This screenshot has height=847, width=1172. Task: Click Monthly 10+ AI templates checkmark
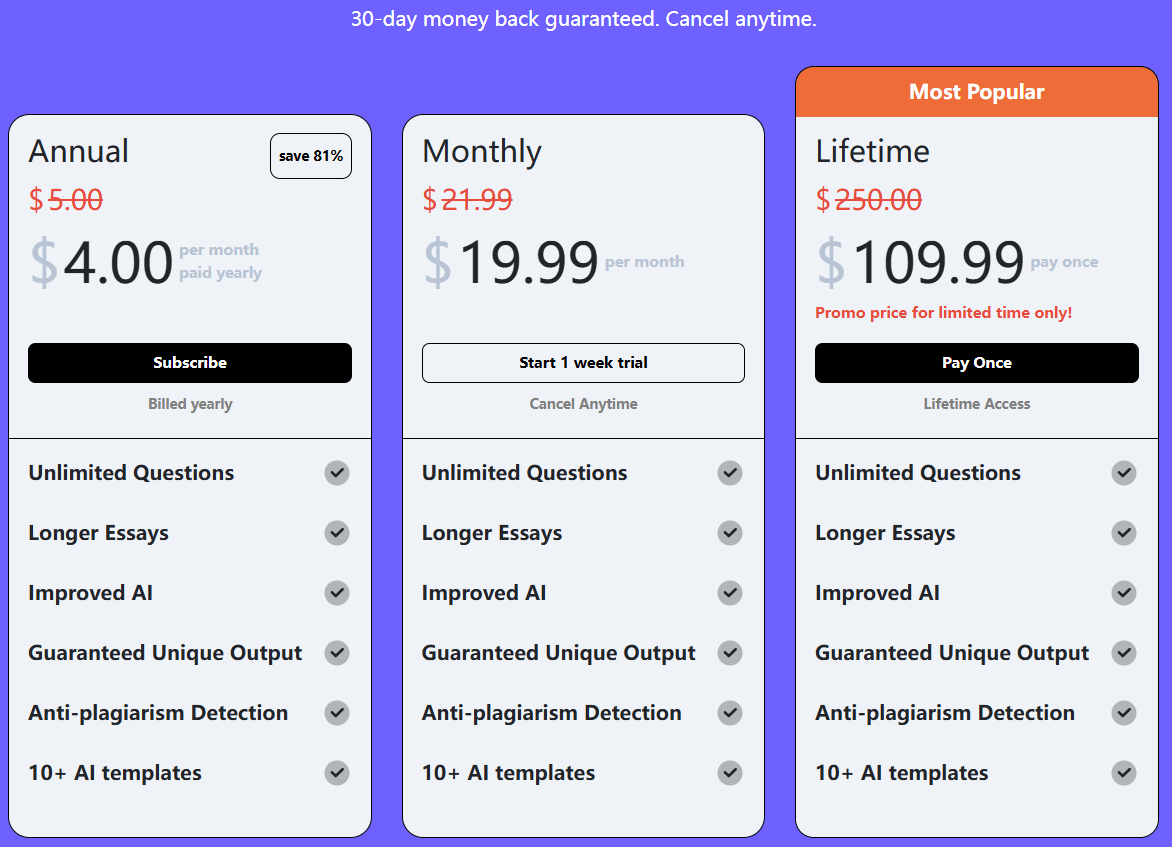(730, 773)
